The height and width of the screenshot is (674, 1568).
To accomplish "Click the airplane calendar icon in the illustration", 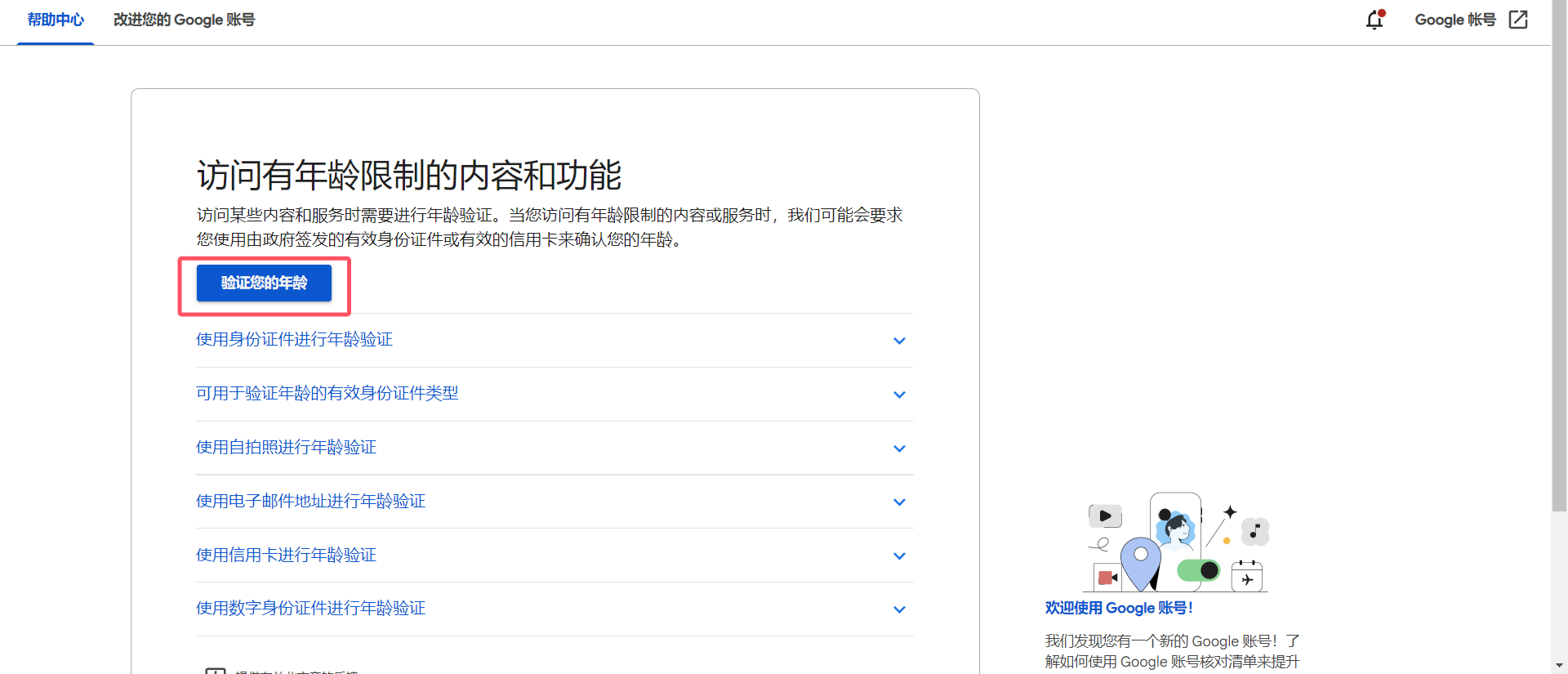I will (x=1247, y=577).
